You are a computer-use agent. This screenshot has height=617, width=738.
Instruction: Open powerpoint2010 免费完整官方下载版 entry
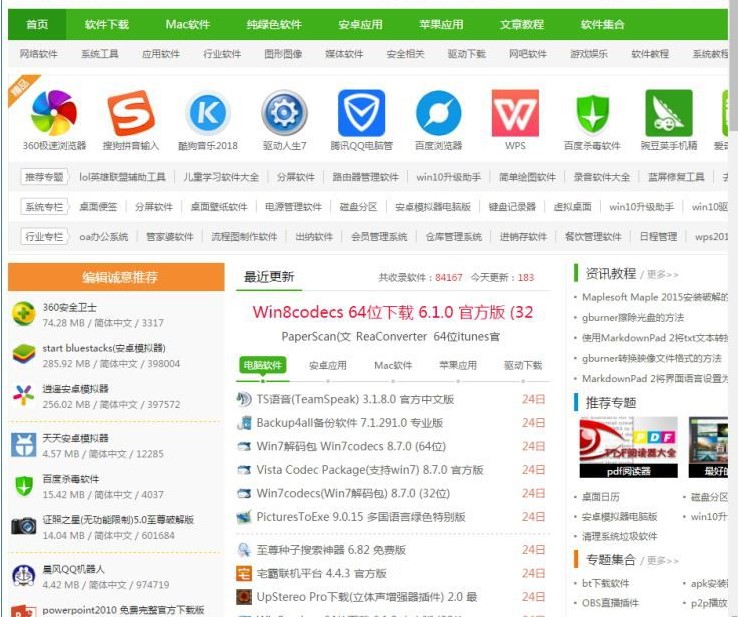tap(123, 610)
